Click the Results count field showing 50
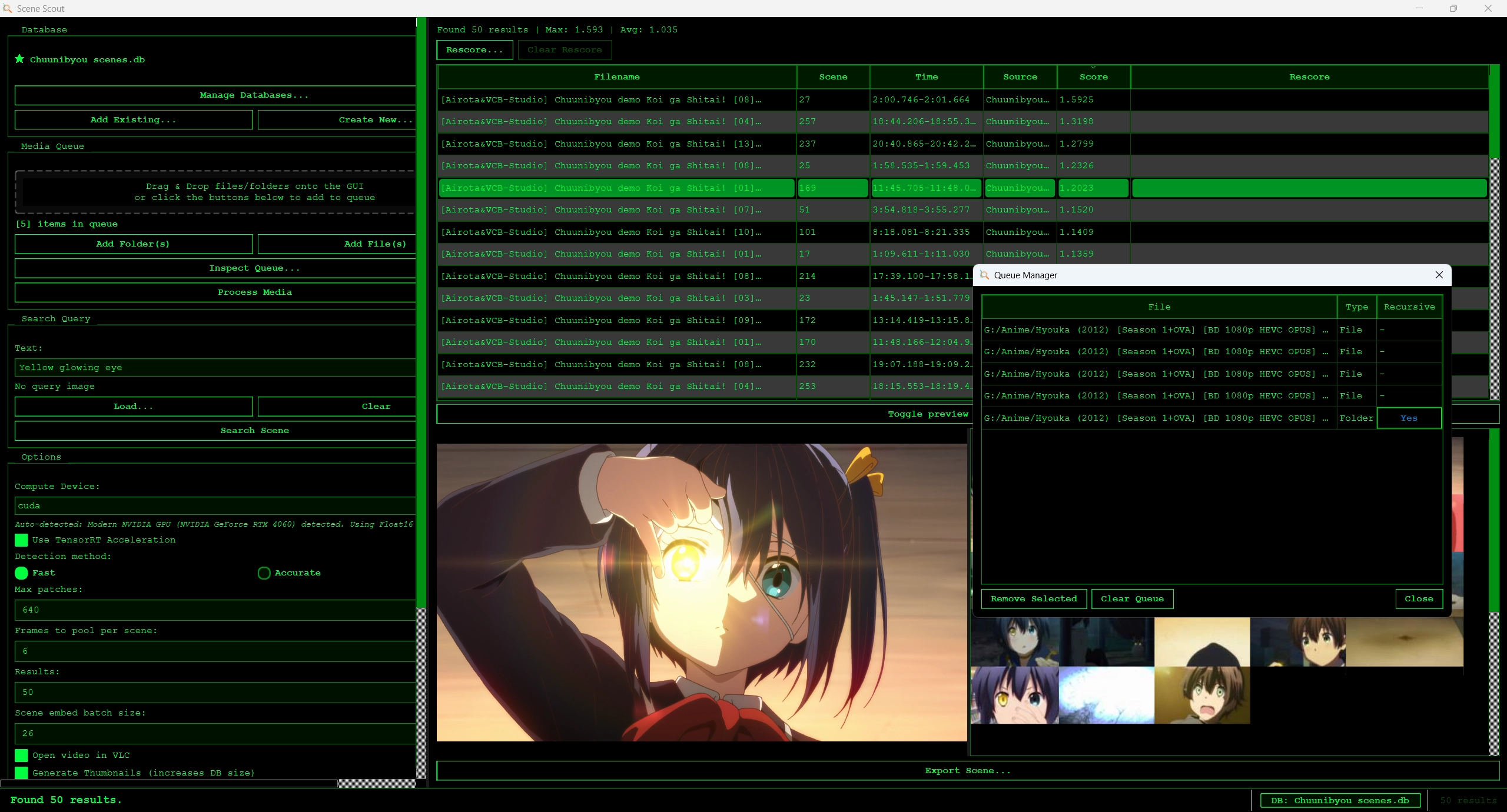1507x812 pixels. pos(215,692)
